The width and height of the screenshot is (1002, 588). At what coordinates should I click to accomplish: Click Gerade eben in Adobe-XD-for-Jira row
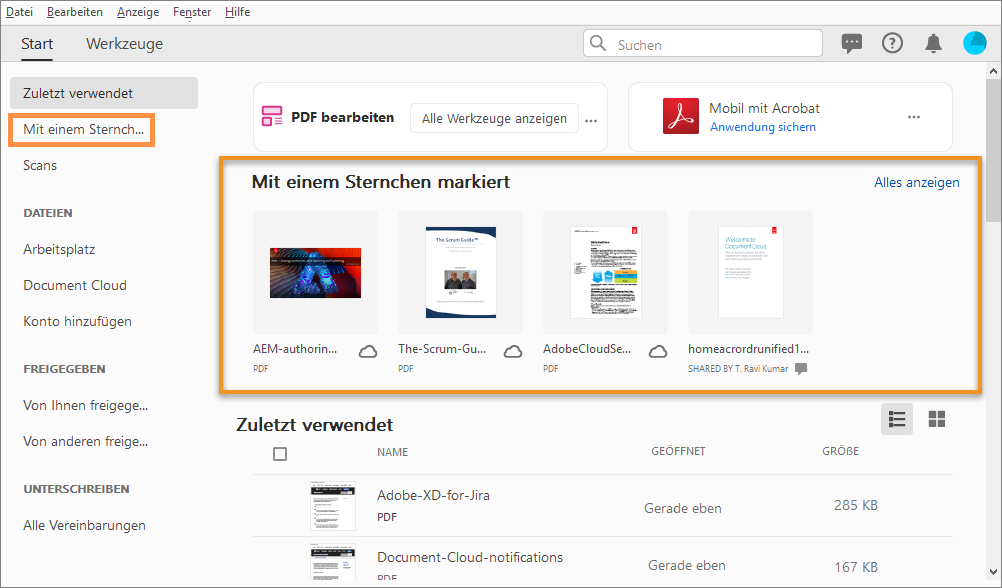pyautogui.click(x=682, y=508)
